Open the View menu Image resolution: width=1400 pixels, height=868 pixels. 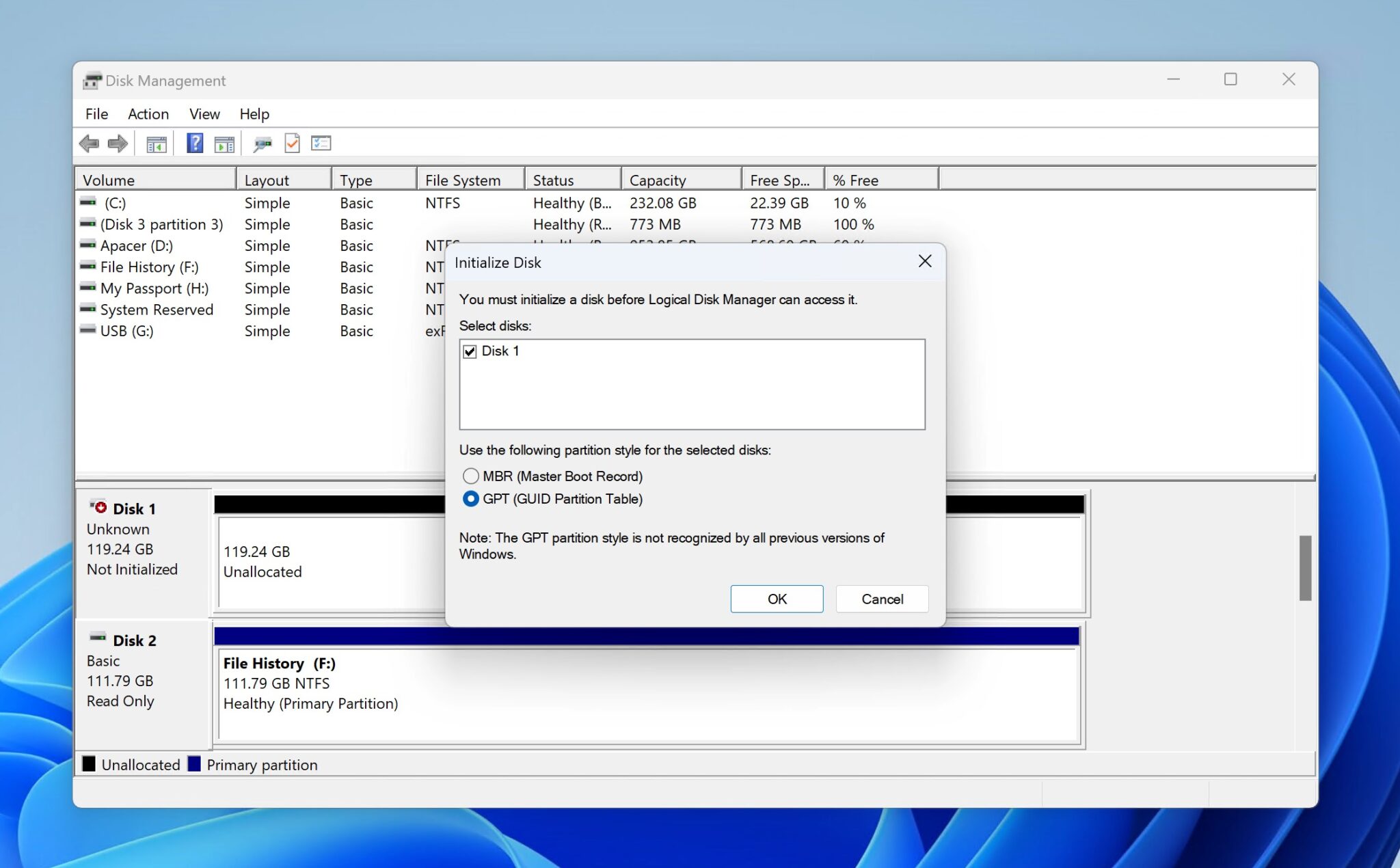pyautogui.click(x=204, y=113)
